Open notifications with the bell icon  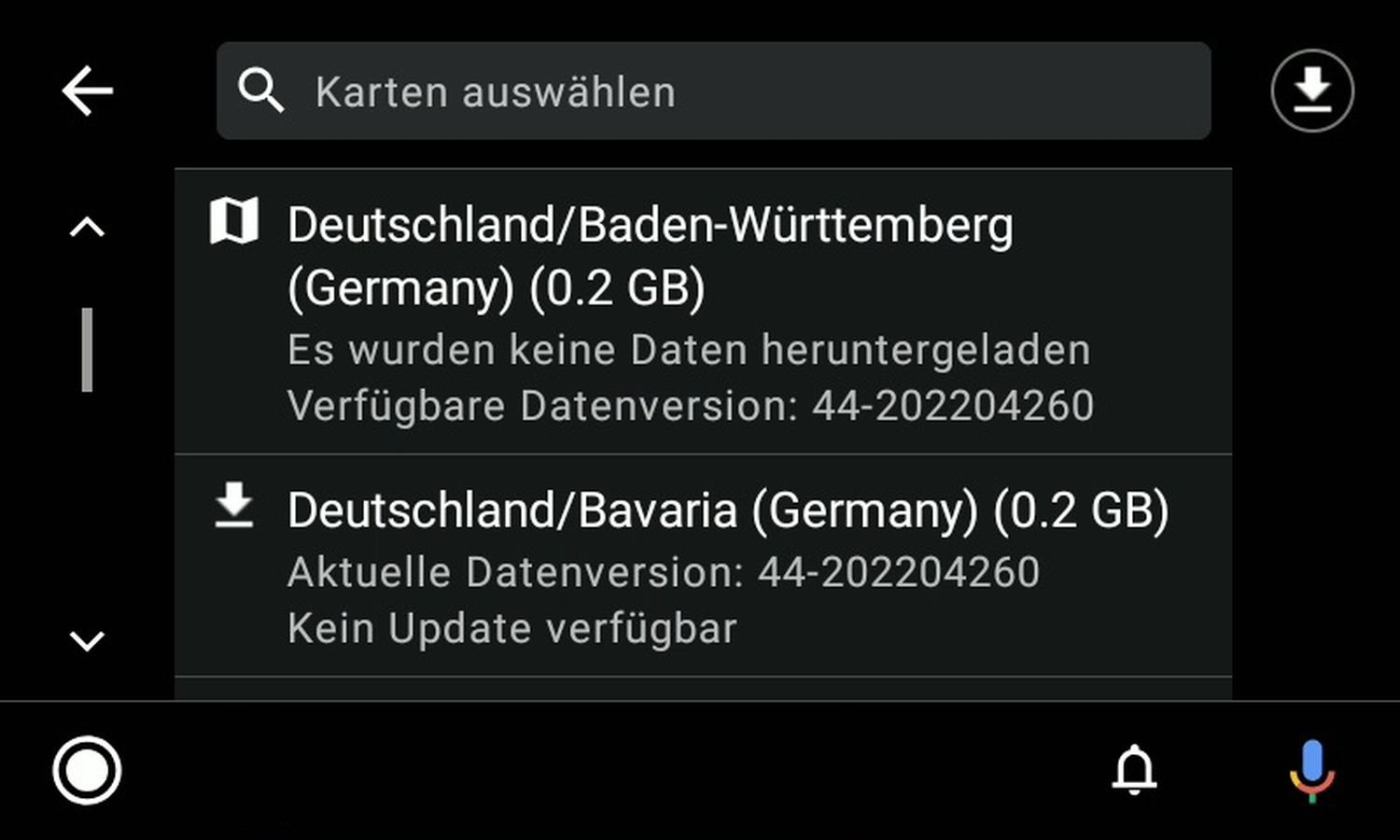click(1135, 770)
